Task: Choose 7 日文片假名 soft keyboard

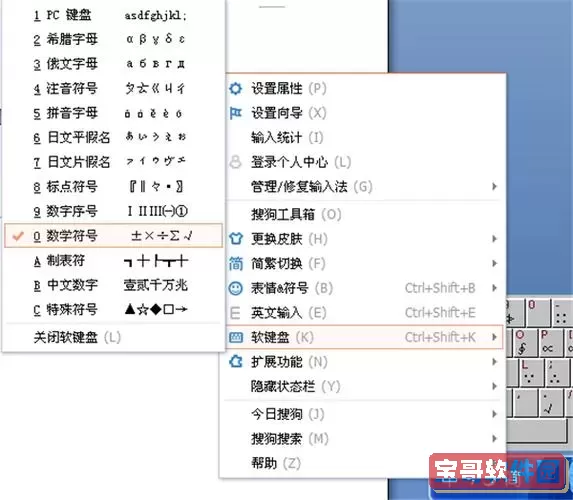Action: (113, 162)
